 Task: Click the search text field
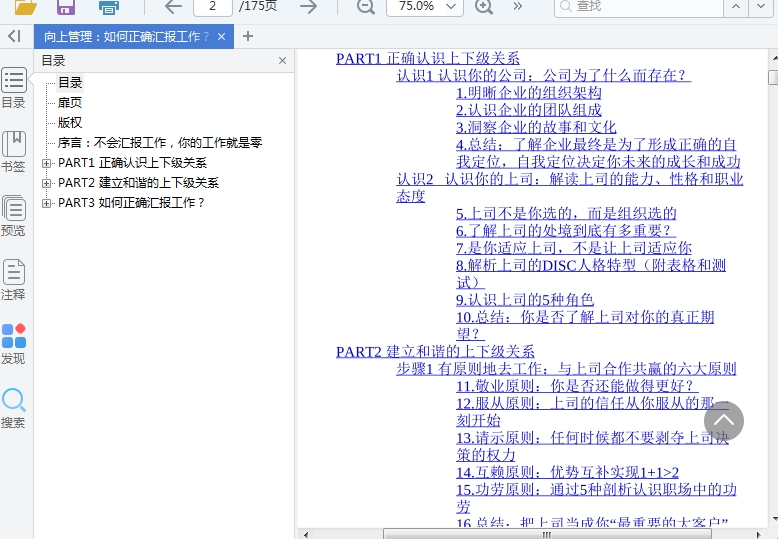pos(639,7)
